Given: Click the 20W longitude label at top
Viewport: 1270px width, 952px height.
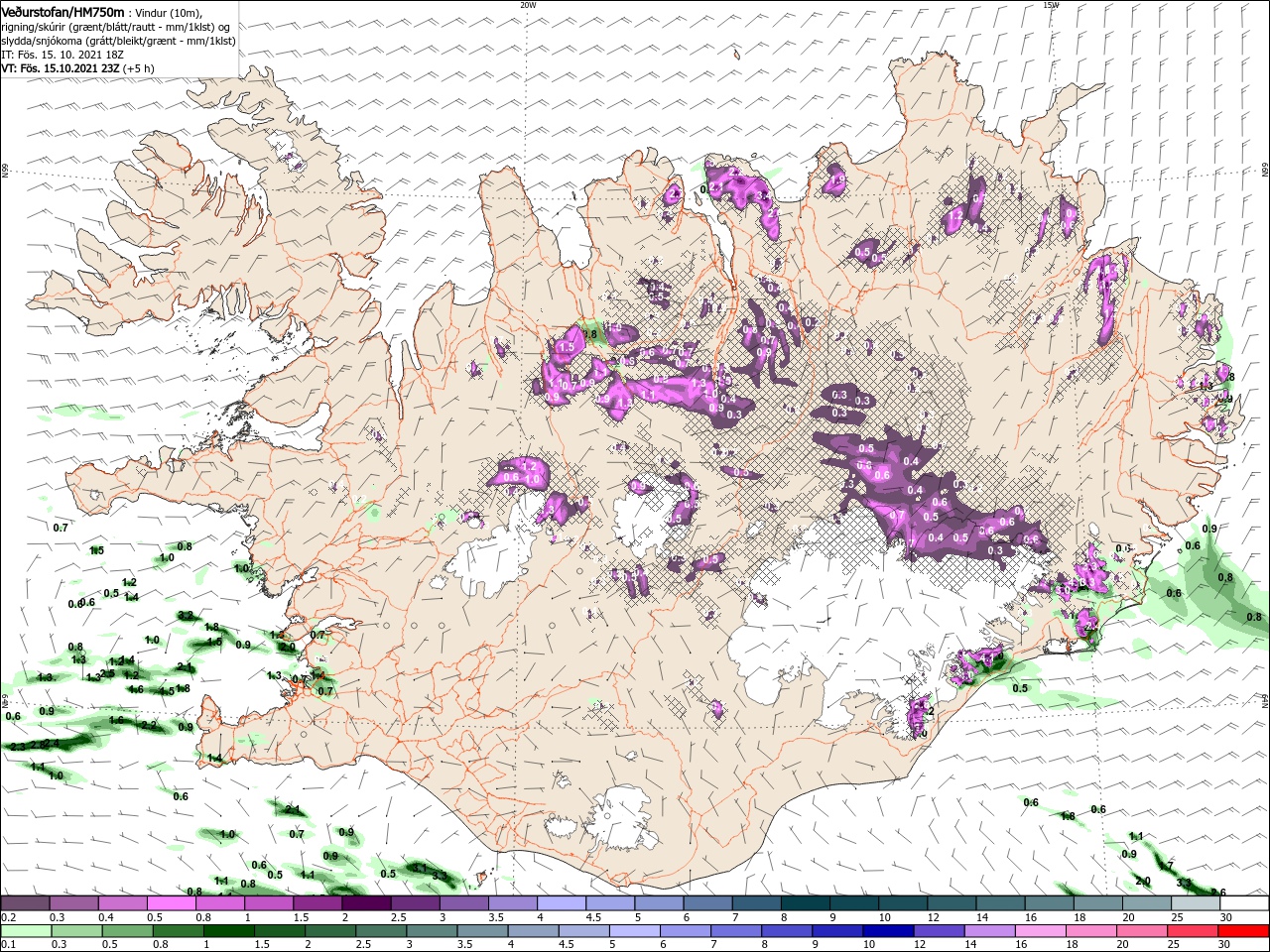Looking at the screenshot, I should click(x=528, y=5).
